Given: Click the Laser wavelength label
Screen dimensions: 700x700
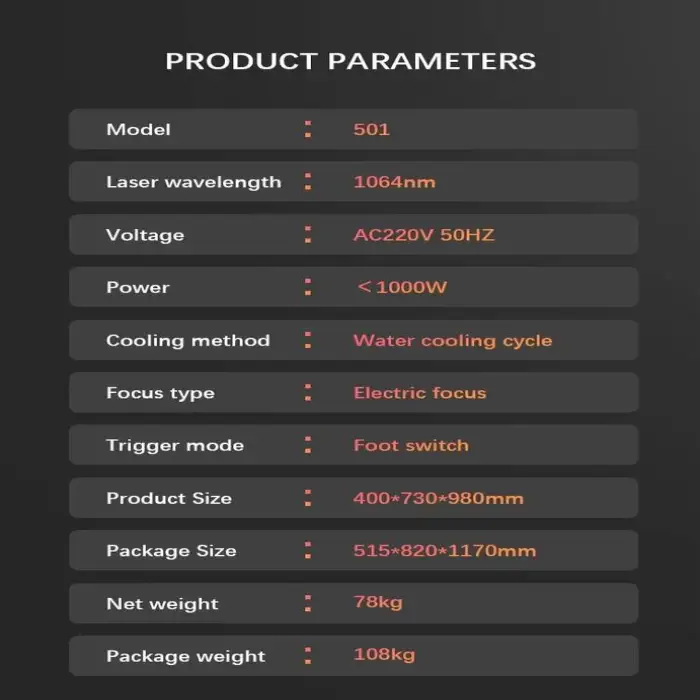Looking at the screenshot, I should [x=193, y=182].
